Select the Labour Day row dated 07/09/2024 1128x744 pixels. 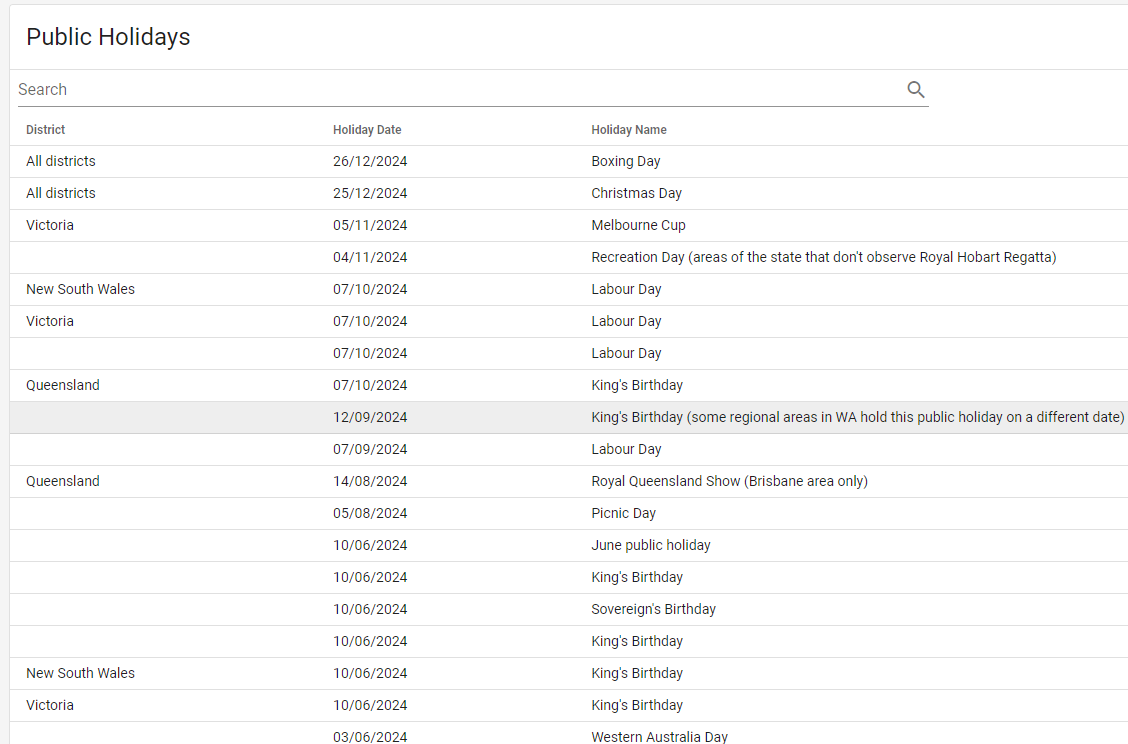pos(626,450)
